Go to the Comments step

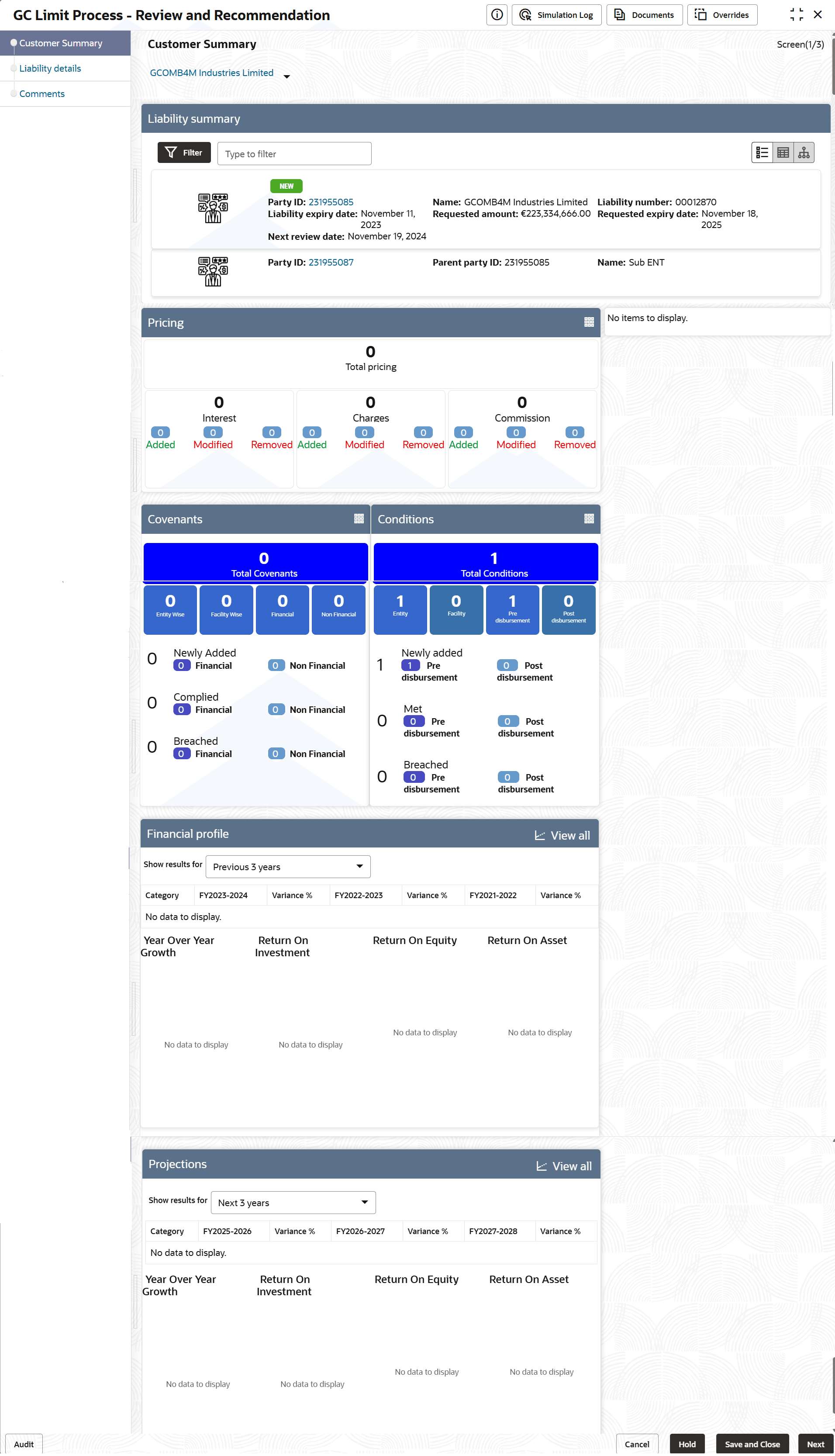coord(42,93)
